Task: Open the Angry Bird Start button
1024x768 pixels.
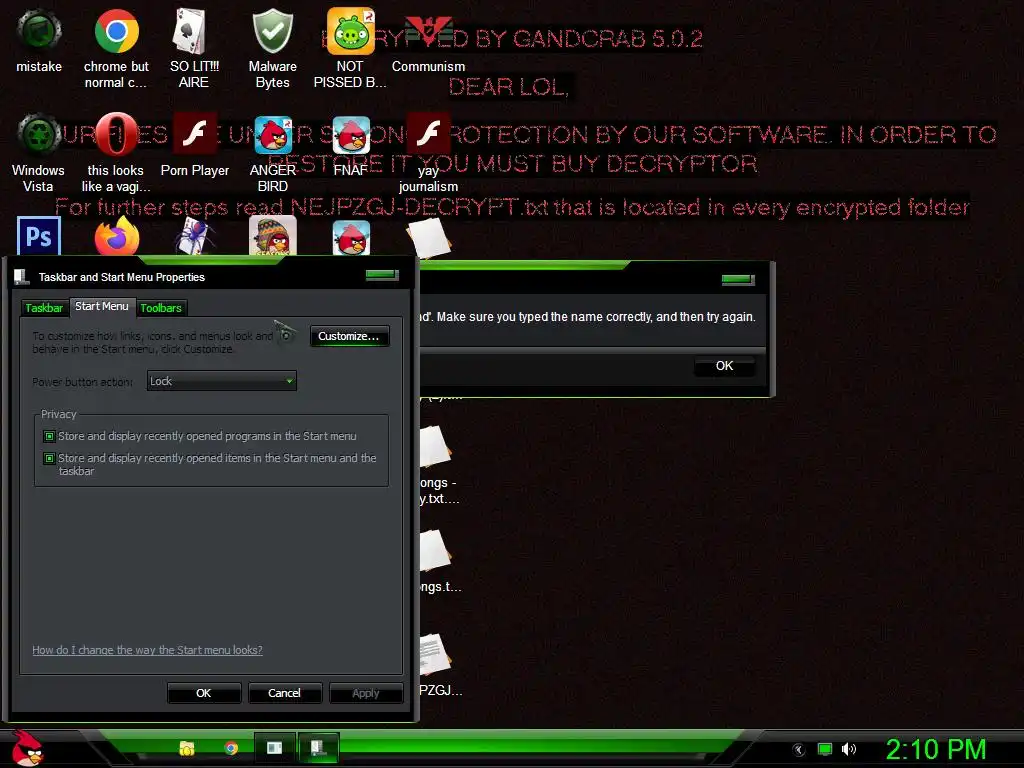Action: pyautogui.click(x=28, y=748)
